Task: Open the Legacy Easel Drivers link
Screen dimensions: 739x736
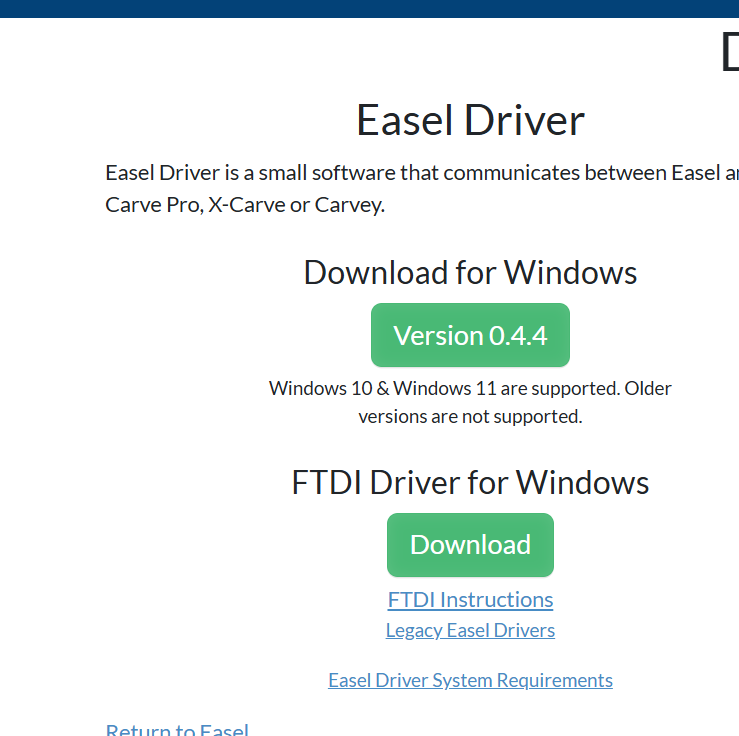Action: 470,630
